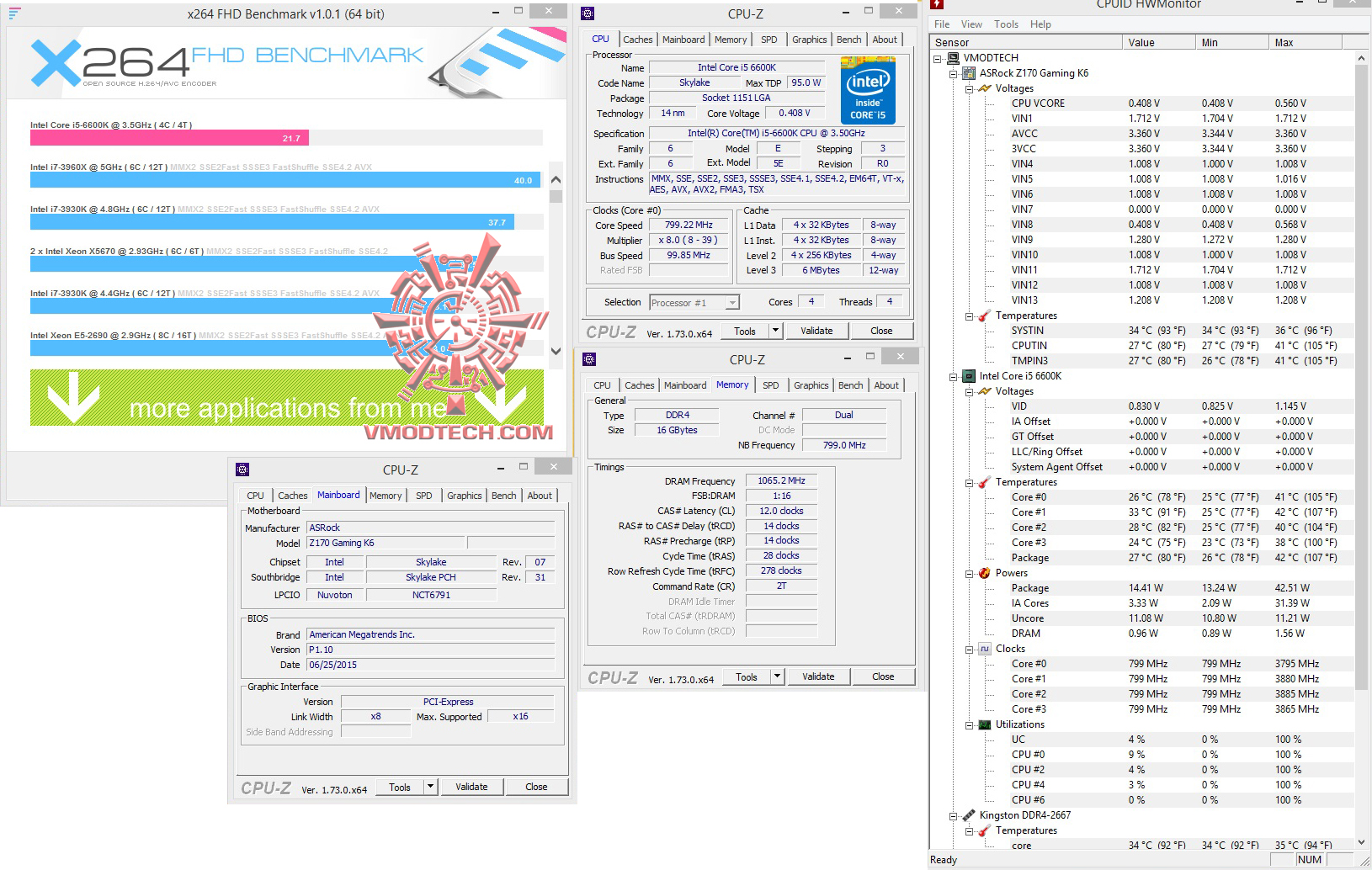Image resolution: width=1372 pixels, height=870 pixels.
Task: Click the Powers flame icon in HWMonitor
Action: (x=985, y=573)
